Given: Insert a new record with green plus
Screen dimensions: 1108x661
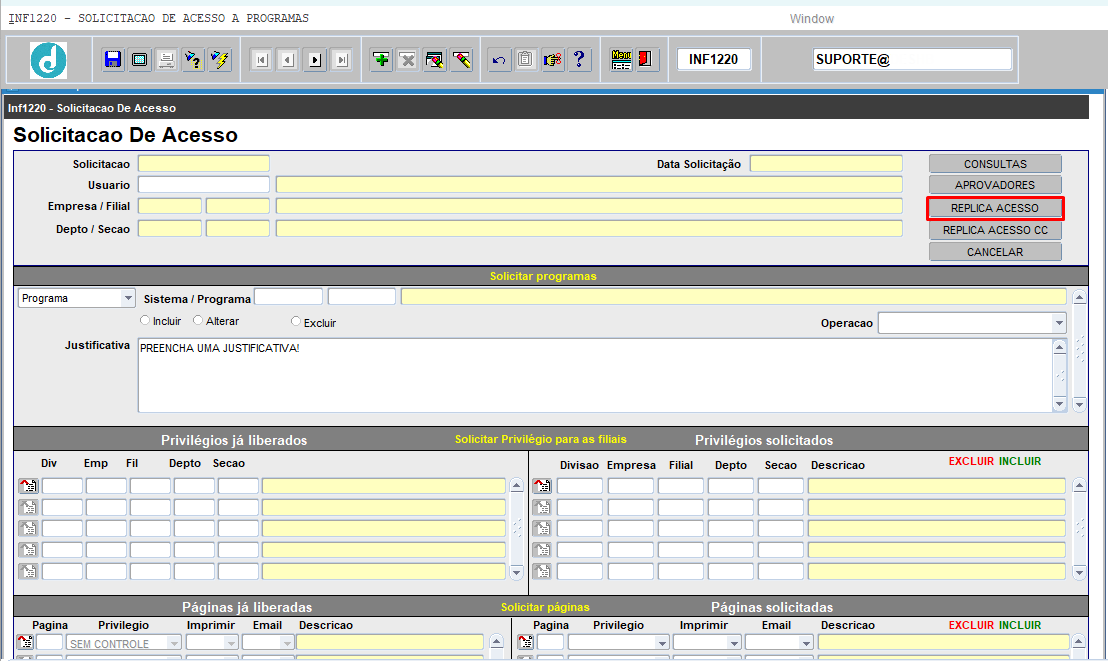Looking at the screenshot, I should 382,59.
